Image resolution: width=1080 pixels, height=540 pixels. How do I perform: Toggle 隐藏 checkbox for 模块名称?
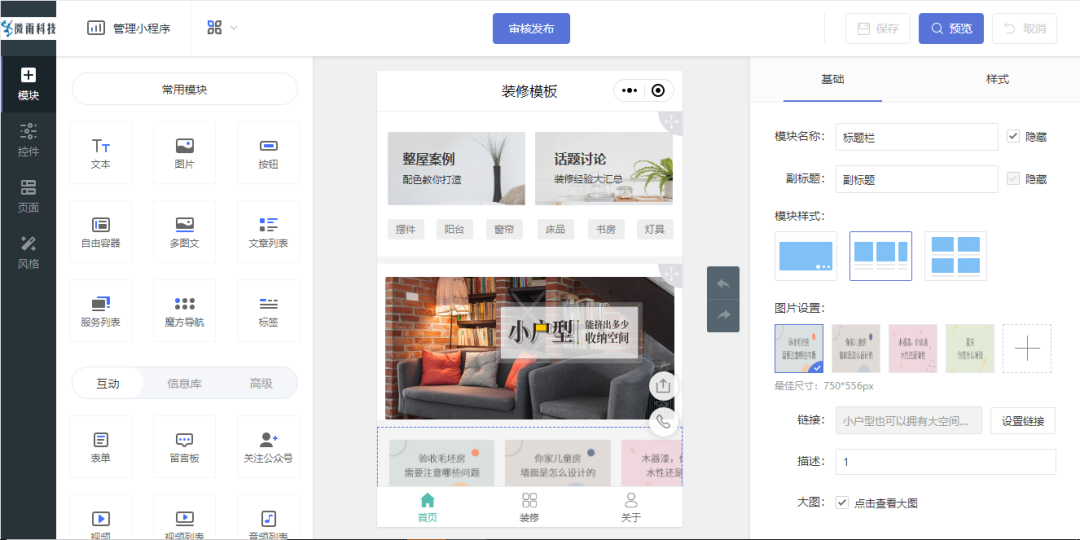(1013, 136)
